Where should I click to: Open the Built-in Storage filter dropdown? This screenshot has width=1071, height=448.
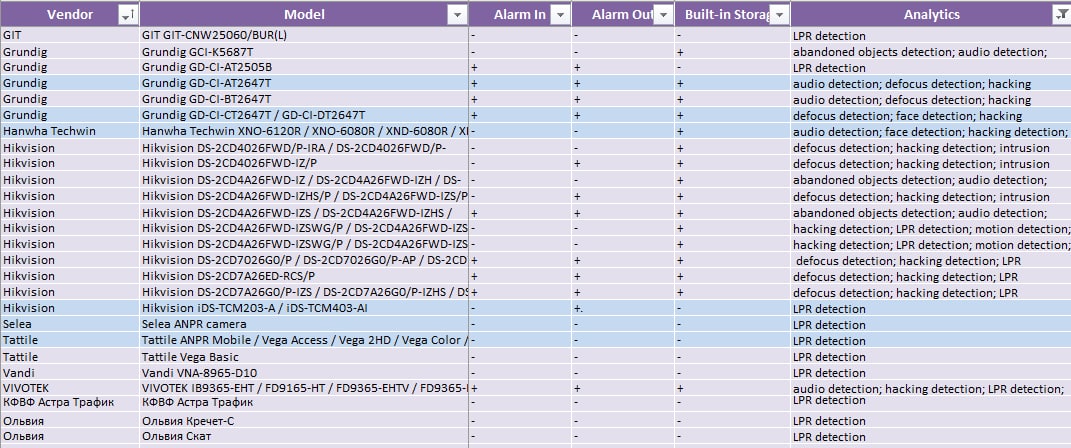pyautogui.click(x=779, y=15)
